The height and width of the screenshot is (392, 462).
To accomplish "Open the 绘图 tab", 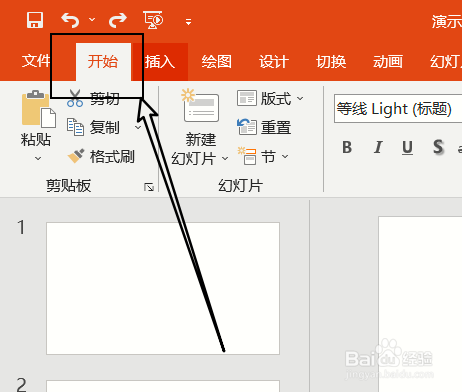I will click(217, 62).
